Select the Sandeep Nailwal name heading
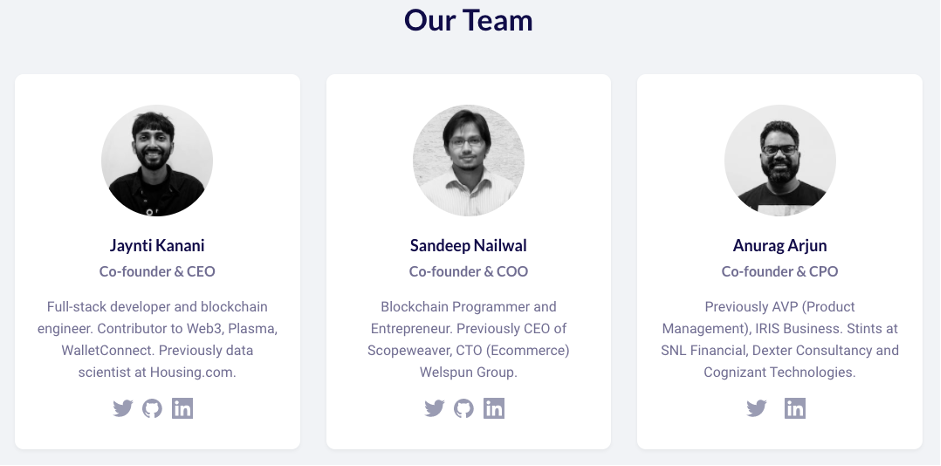Screen dimensions: 941x466 (468, 245)
